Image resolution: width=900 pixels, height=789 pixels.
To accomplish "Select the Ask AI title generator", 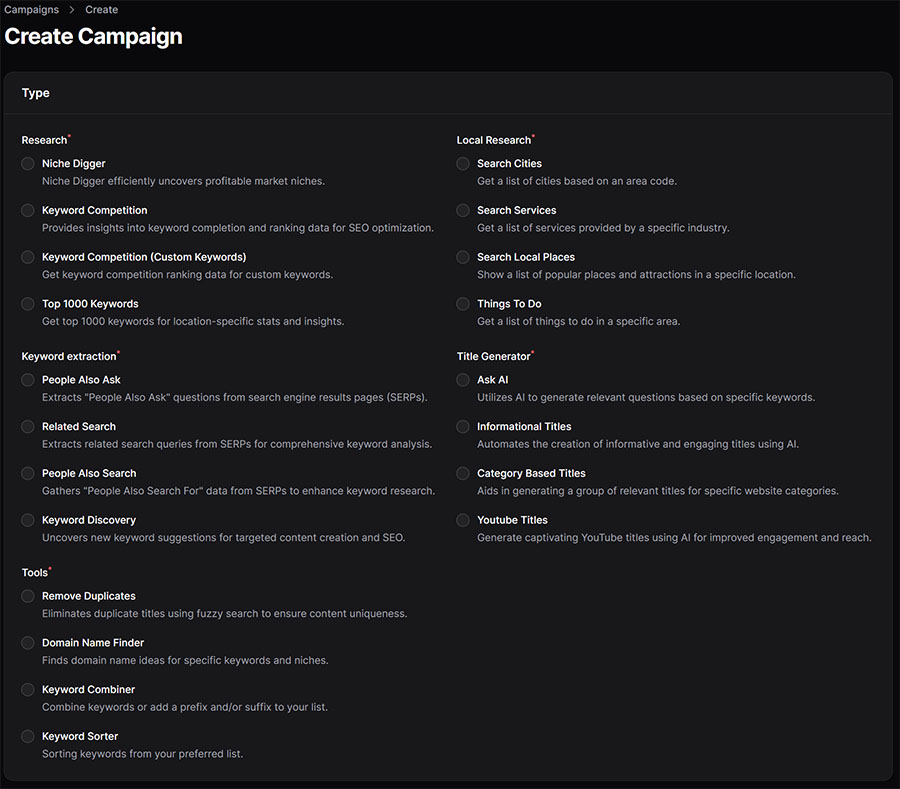I will pos(462,380).
